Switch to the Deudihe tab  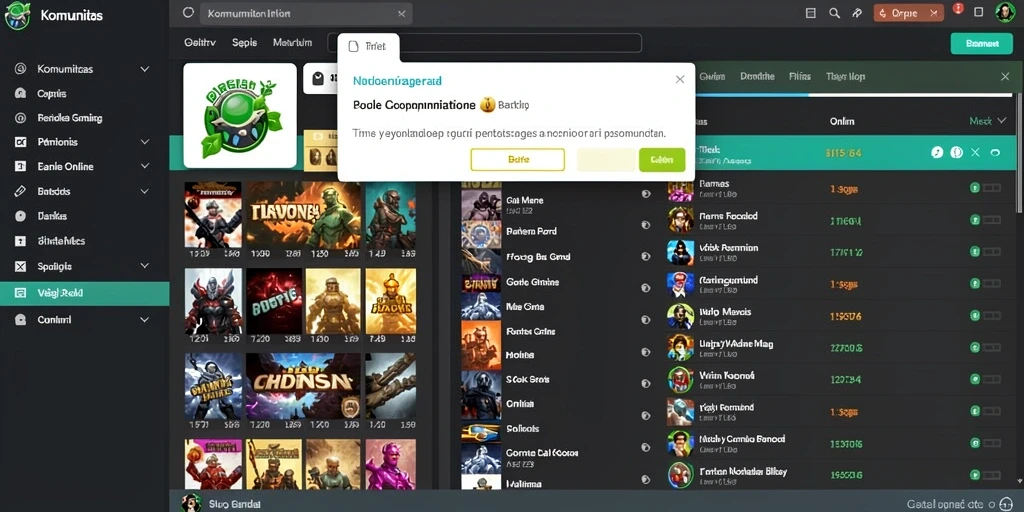pos(757,76)
